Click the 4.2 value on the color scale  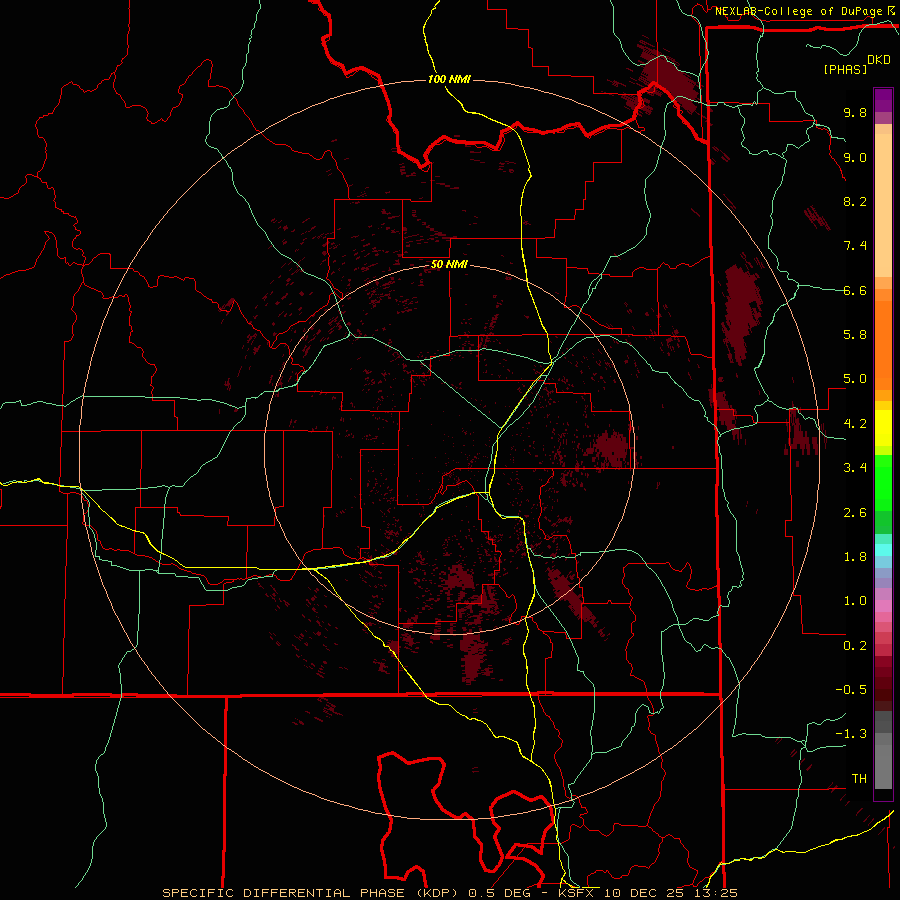click(x=855, y=424)
